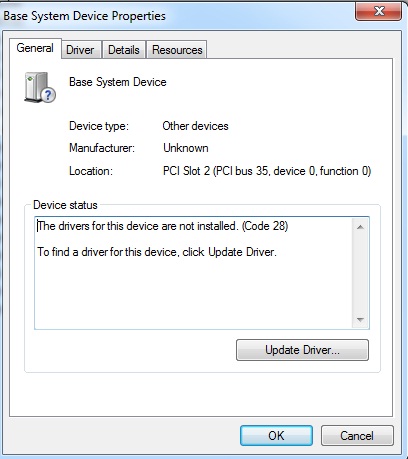
Task: Click the Other devices type value
Action: (x=195, y=126)
